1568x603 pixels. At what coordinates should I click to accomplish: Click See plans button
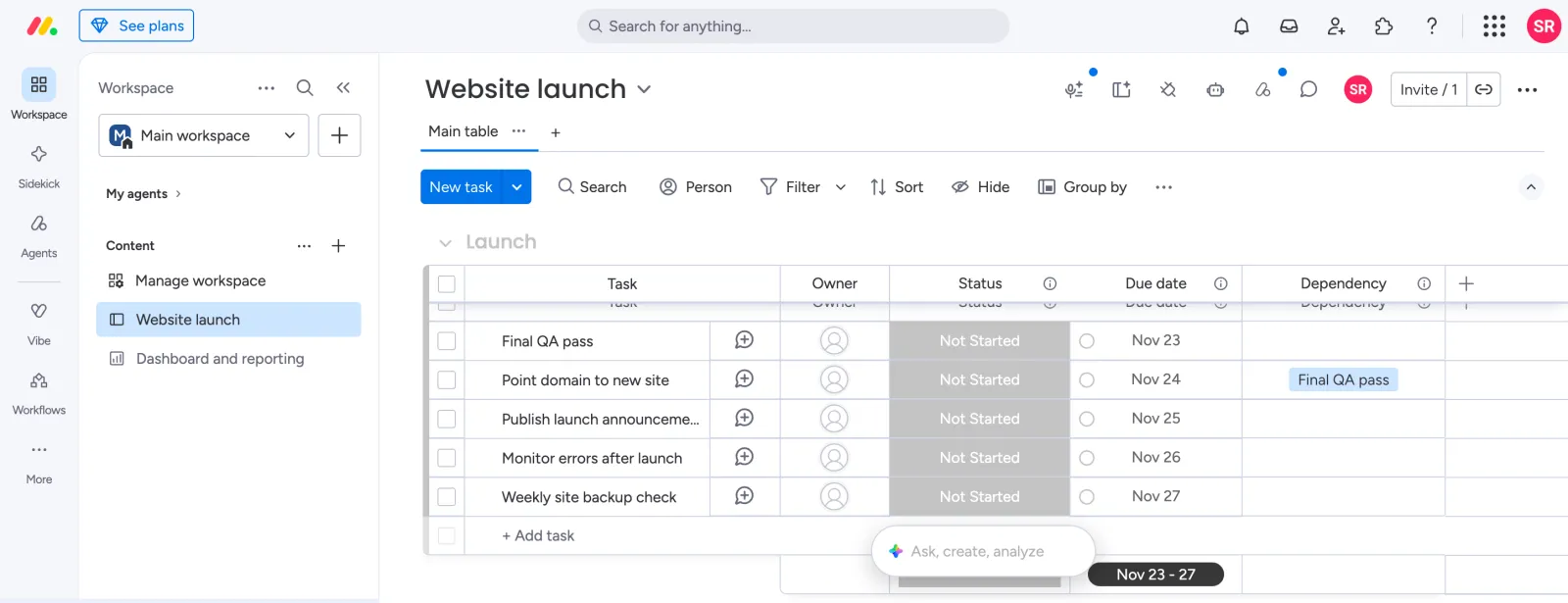[x=136, y=25]
